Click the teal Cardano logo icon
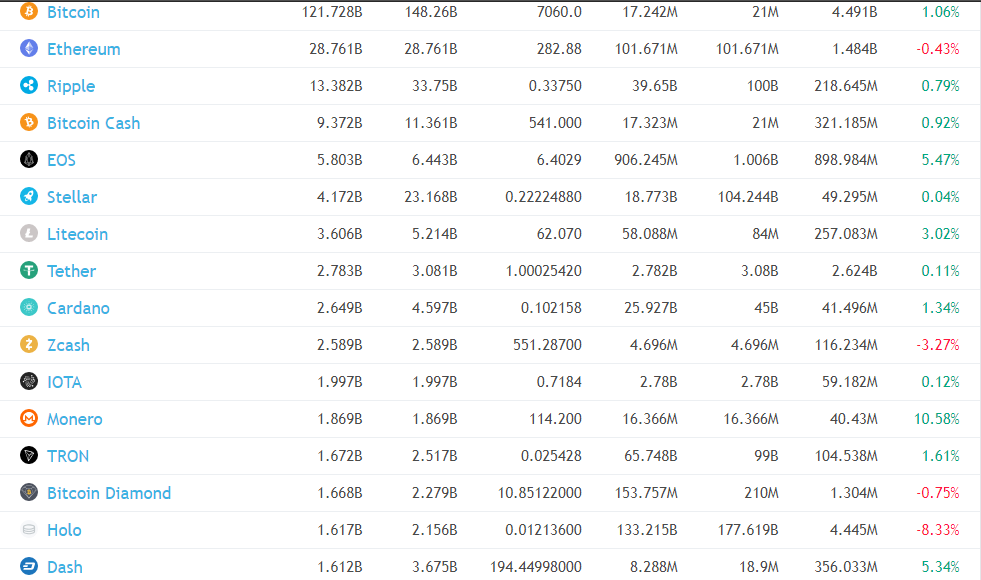981x580 pixels. [x=29, y=308]
